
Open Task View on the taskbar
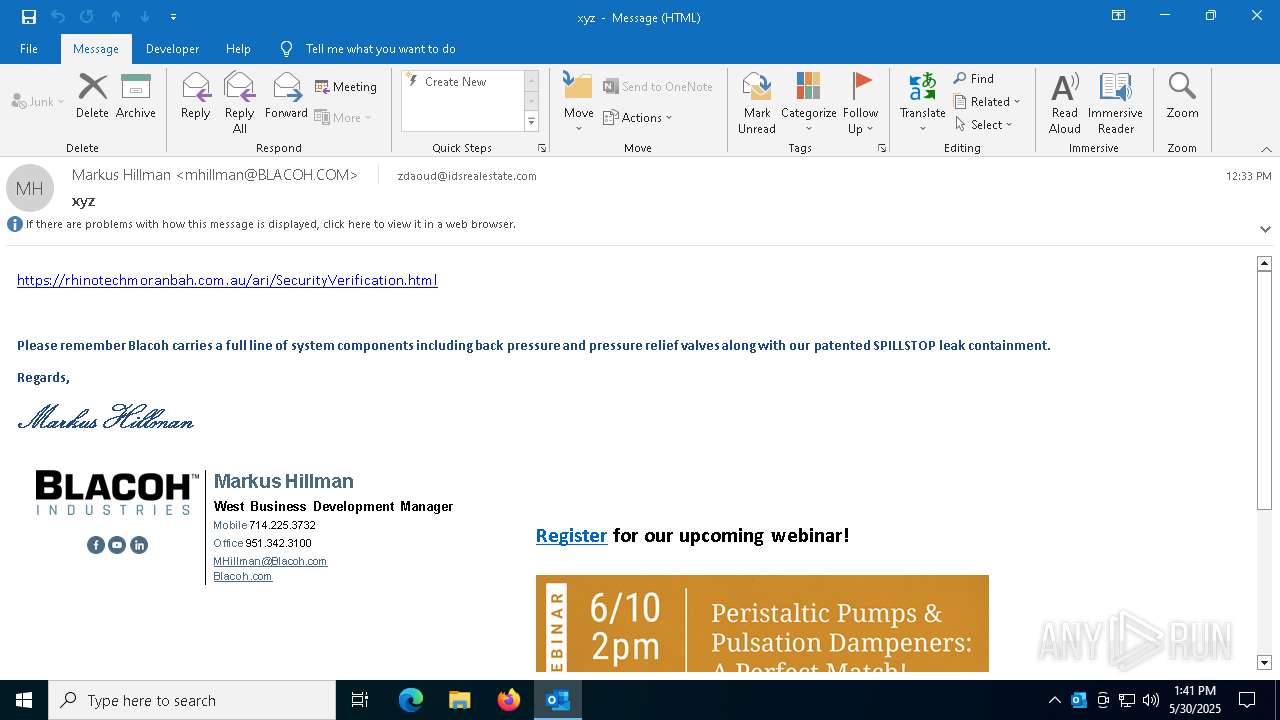360,700
